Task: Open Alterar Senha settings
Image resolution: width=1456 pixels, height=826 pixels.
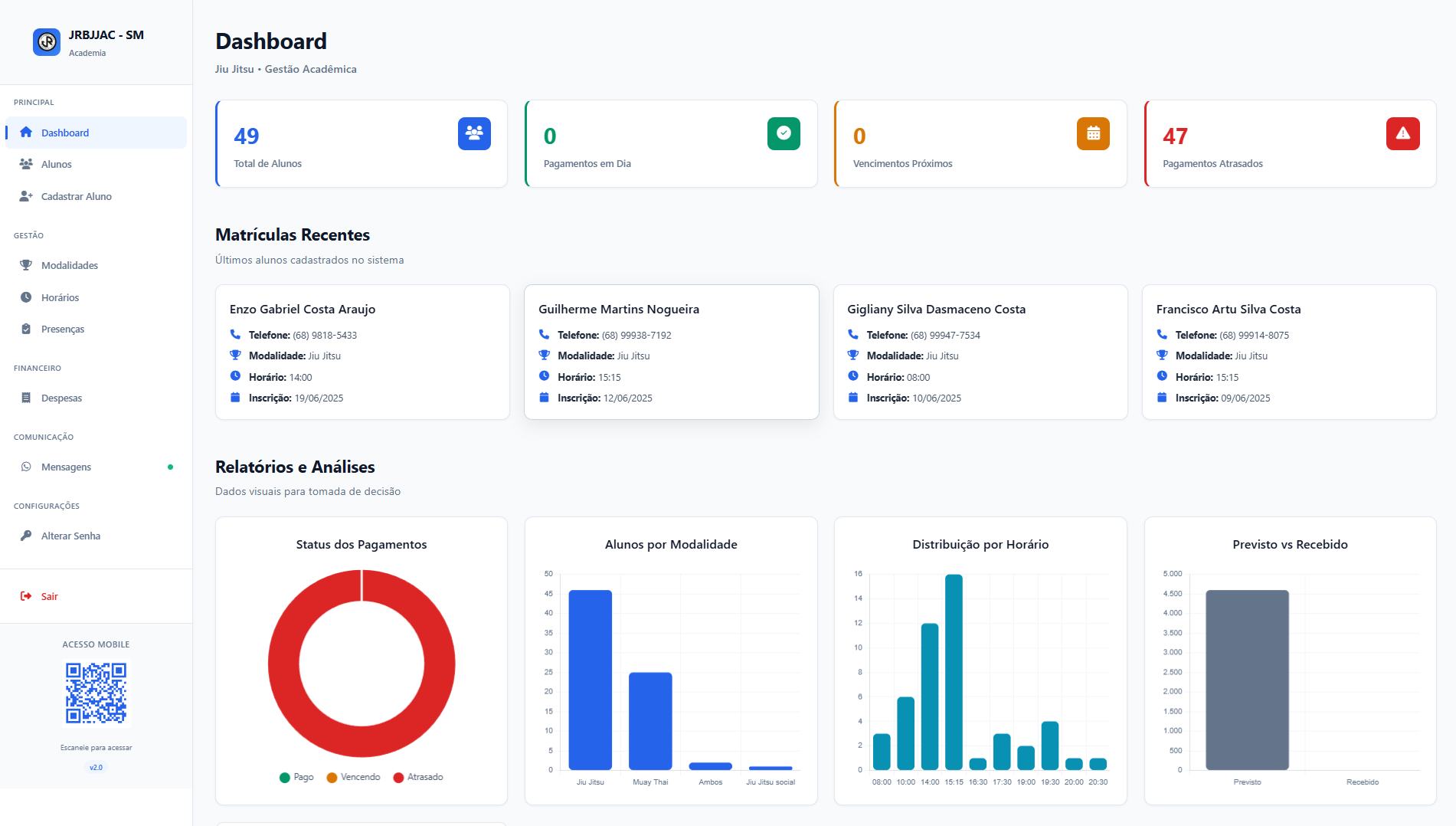Action: [70, 536]
